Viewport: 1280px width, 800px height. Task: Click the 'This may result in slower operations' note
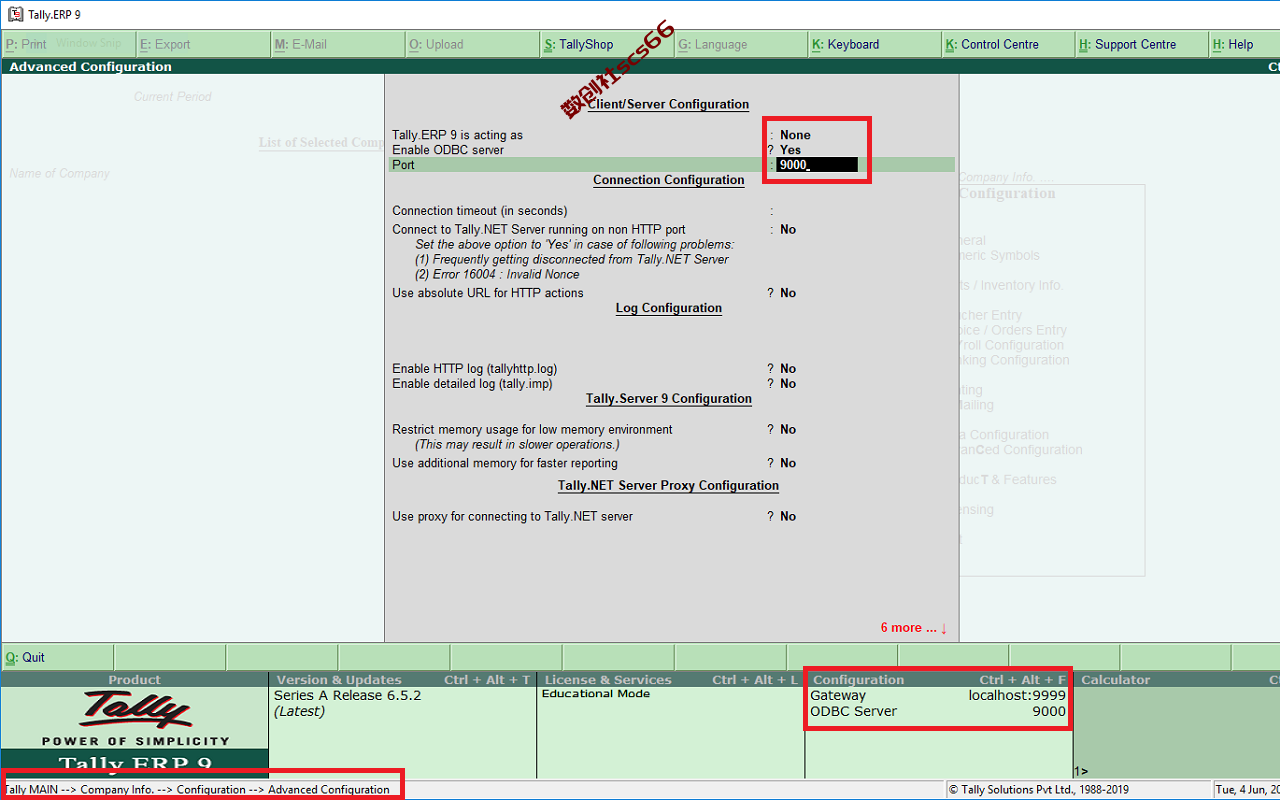518,445
